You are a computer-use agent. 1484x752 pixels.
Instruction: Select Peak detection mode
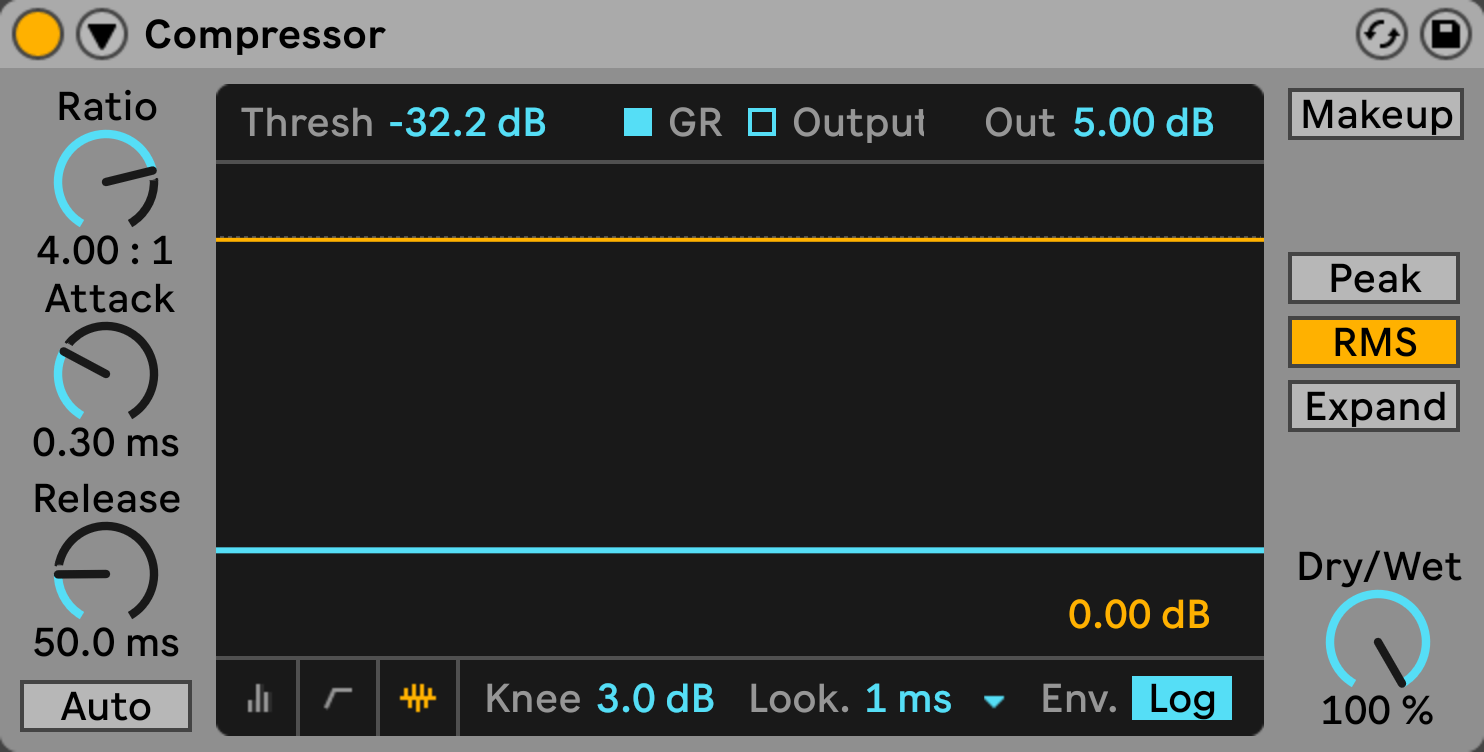pos(1374,279)
